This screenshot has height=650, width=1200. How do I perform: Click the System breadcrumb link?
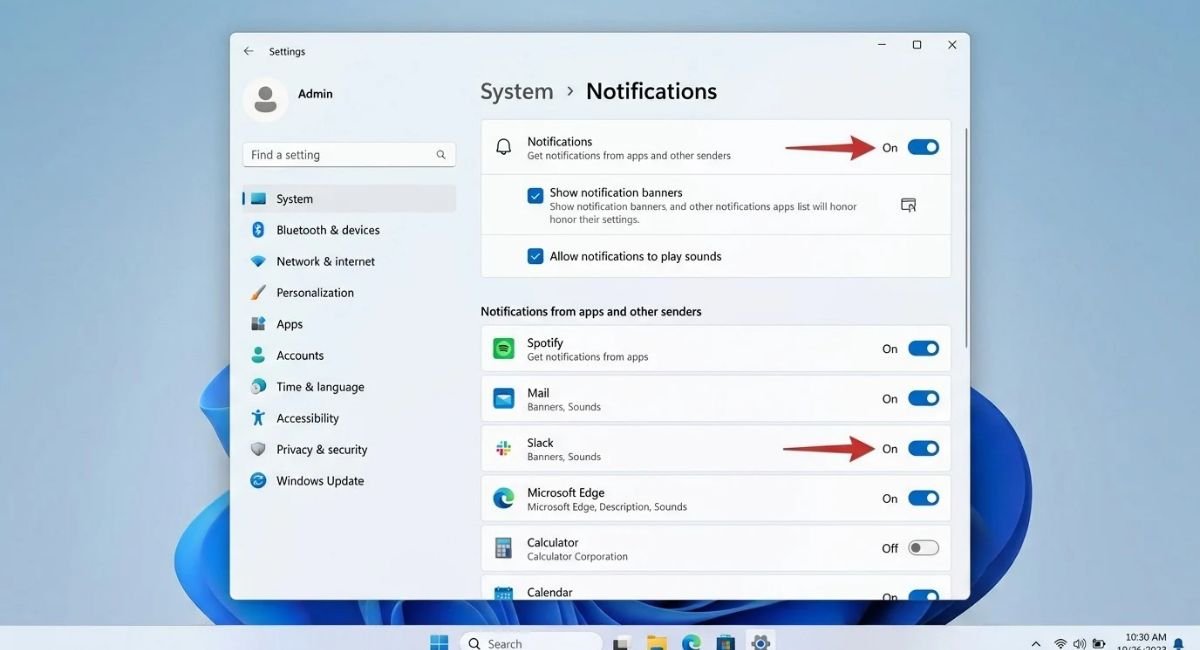coord(516,92)
